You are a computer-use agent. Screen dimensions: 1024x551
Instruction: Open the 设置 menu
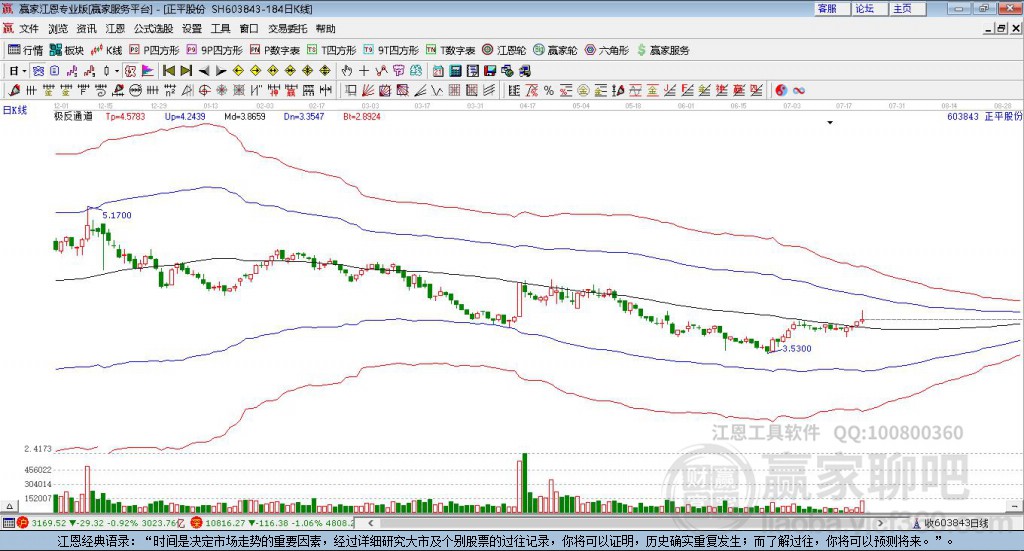point(192,29)
